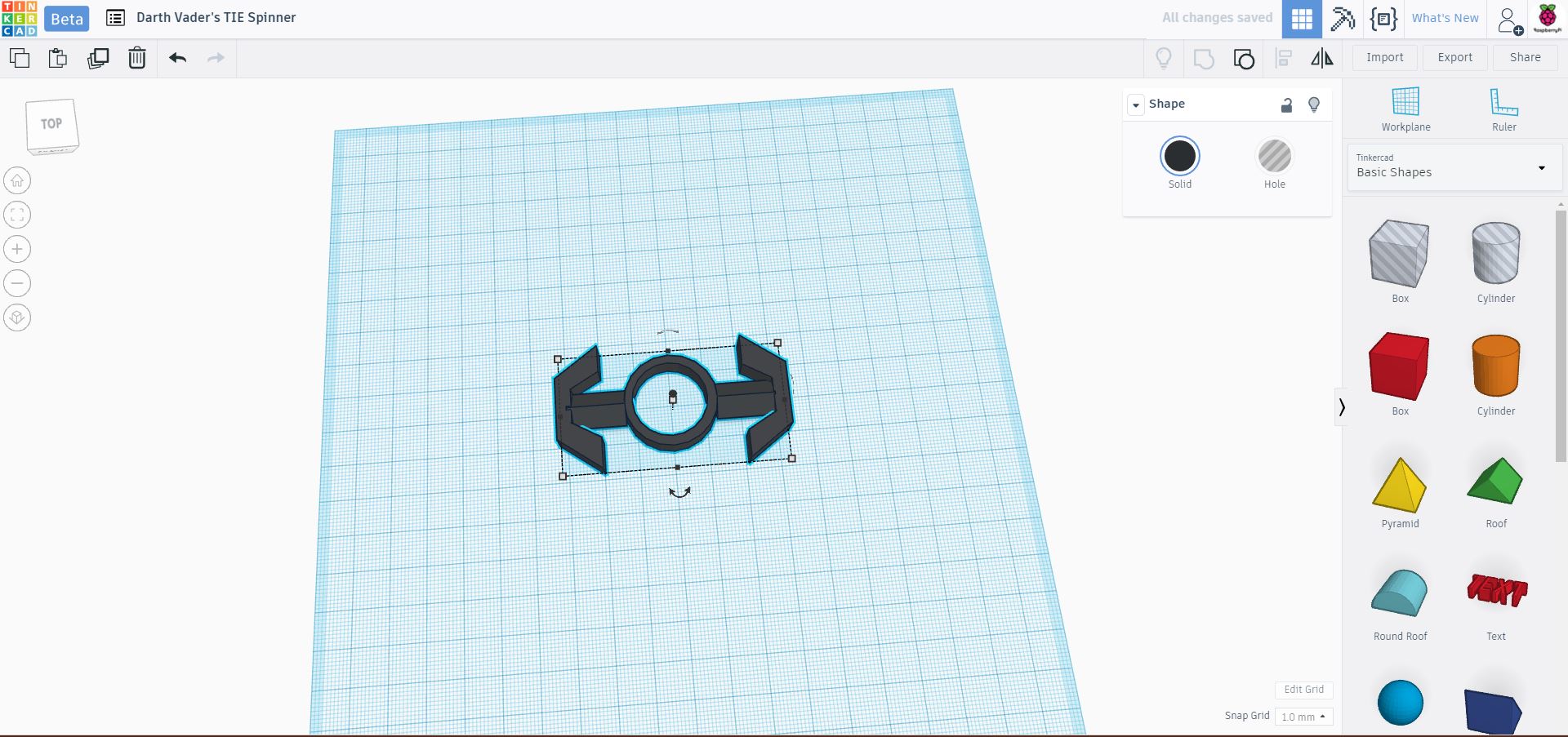Image resolution: width=1568 pixels, height=737 pixels.
Task: Open the Snap Grid value dropdown
Action: 1303,717
